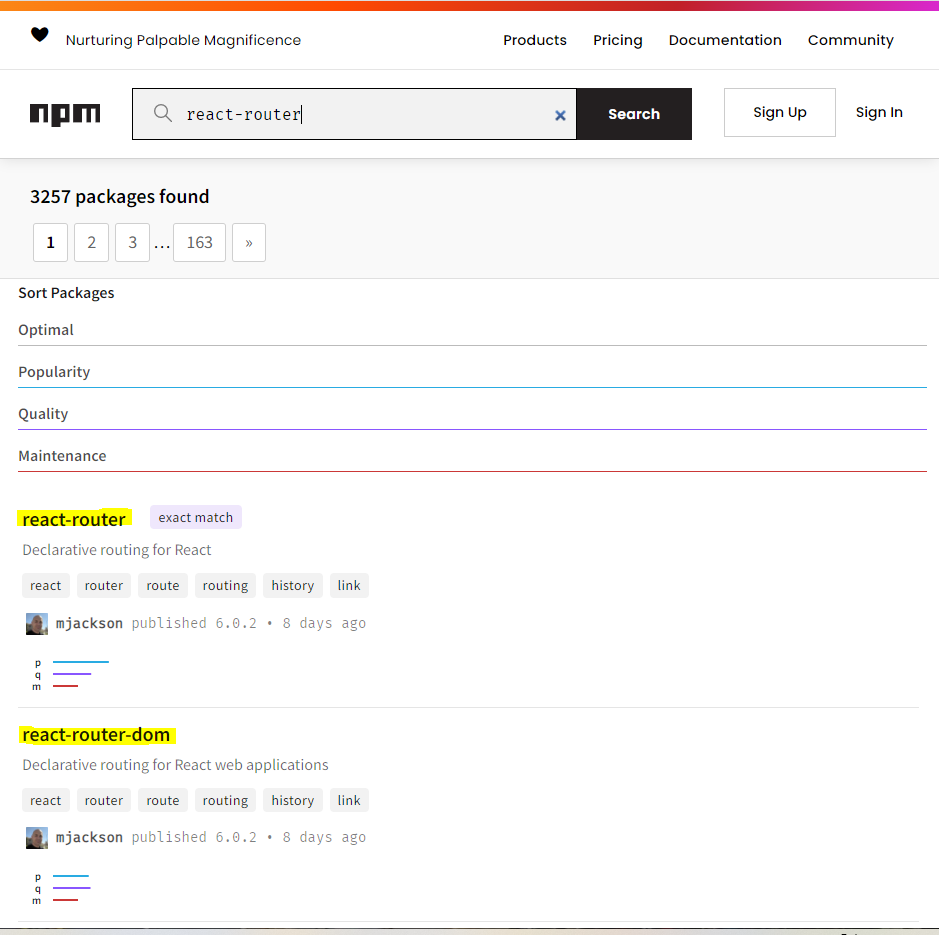Click routing tag under react-router-dom
This screenshot has height=935, width=939.
click(225, 800)
